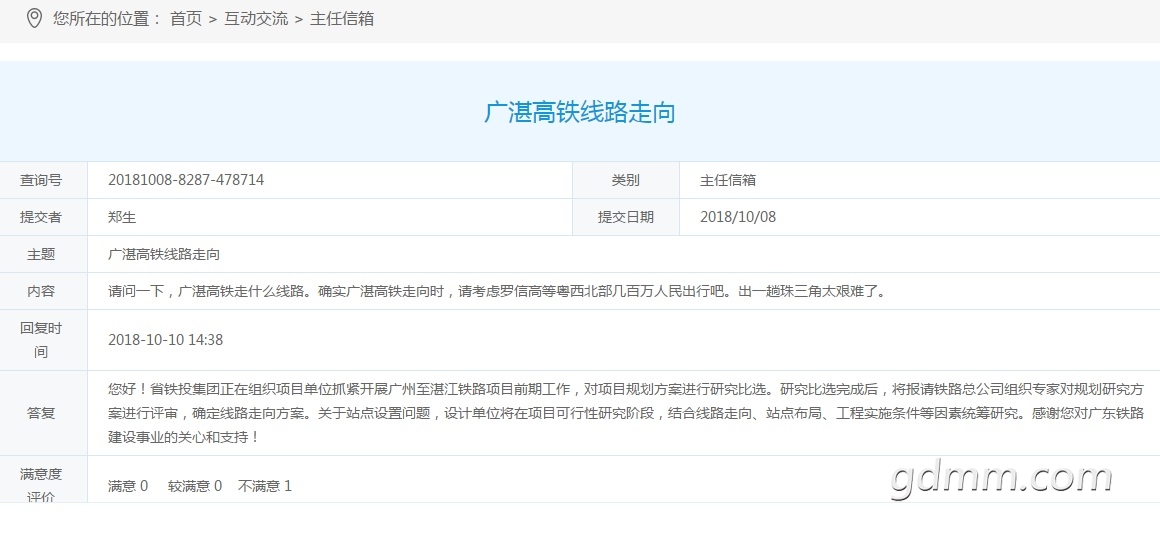Click the 内容 label cell
This screenshot has height=540, width=1160.
click(44, 291)
